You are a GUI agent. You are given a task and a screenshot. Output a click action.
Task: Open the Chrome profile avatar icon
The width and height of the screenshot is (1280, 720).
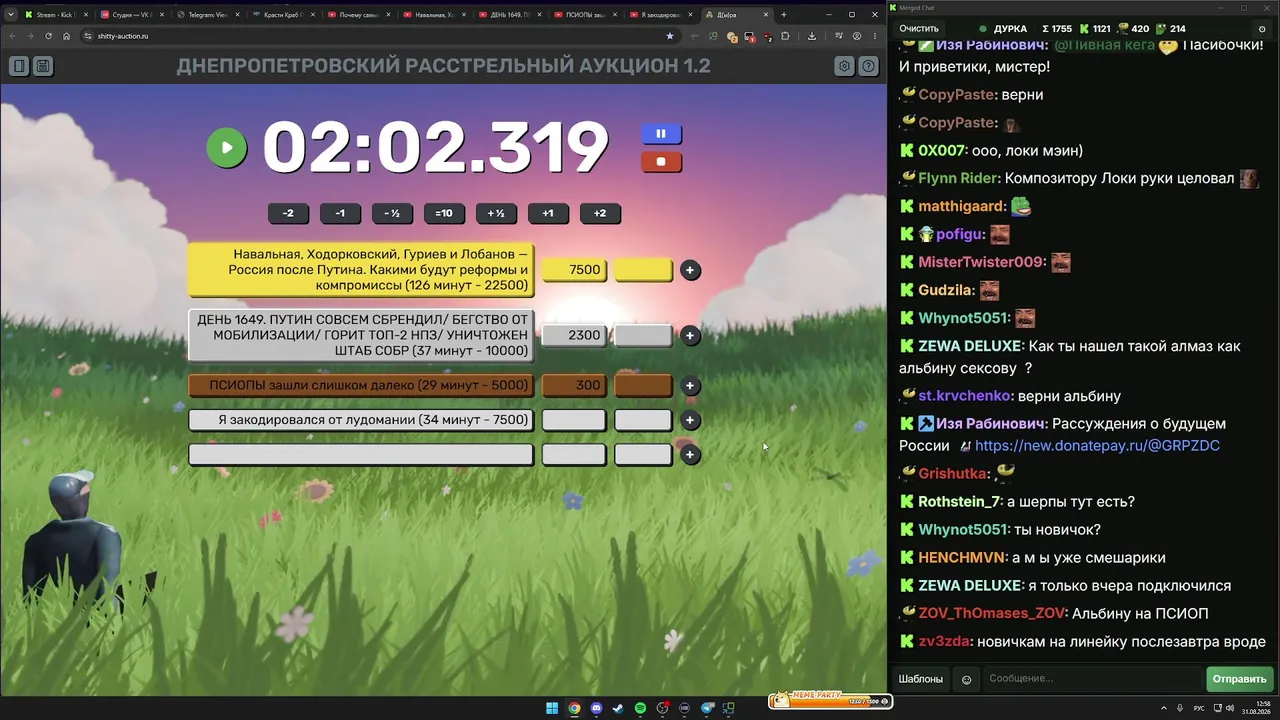857,36
